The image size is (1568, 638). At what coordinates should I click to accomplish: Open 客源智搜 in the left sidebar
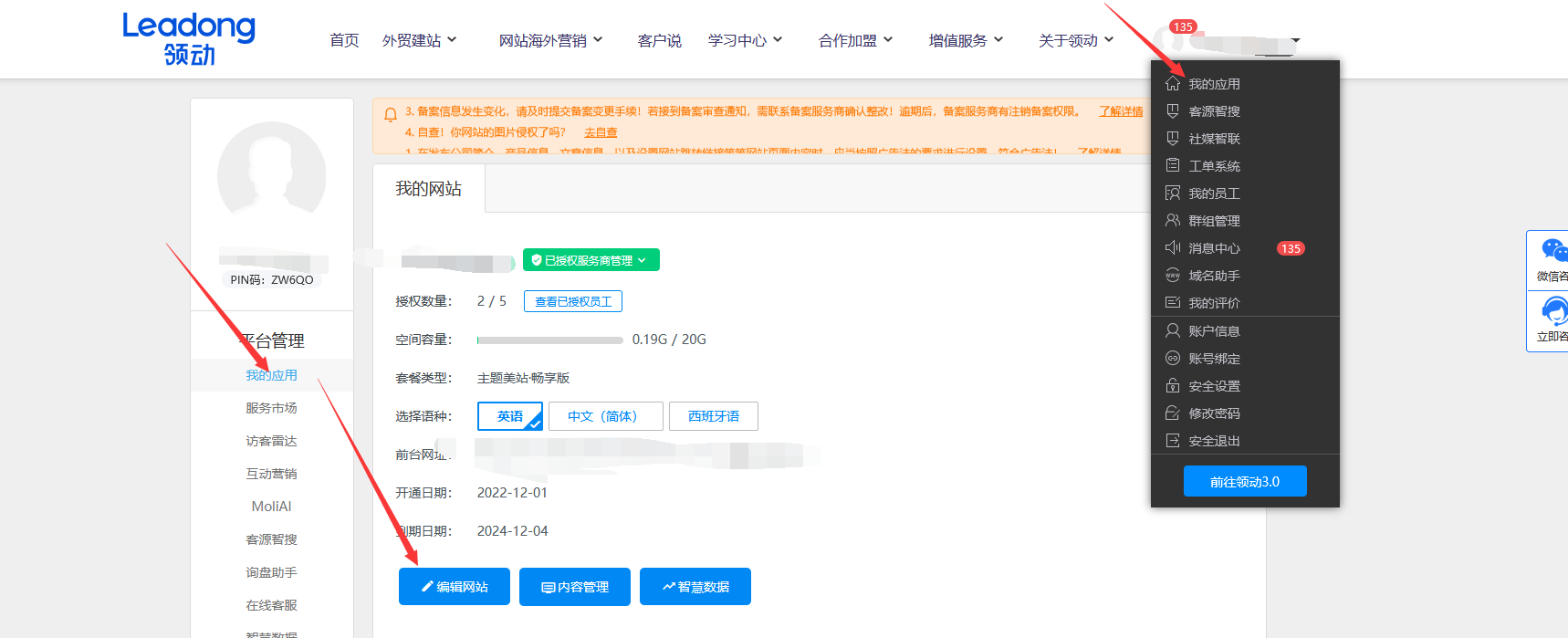tap(272, 539)
